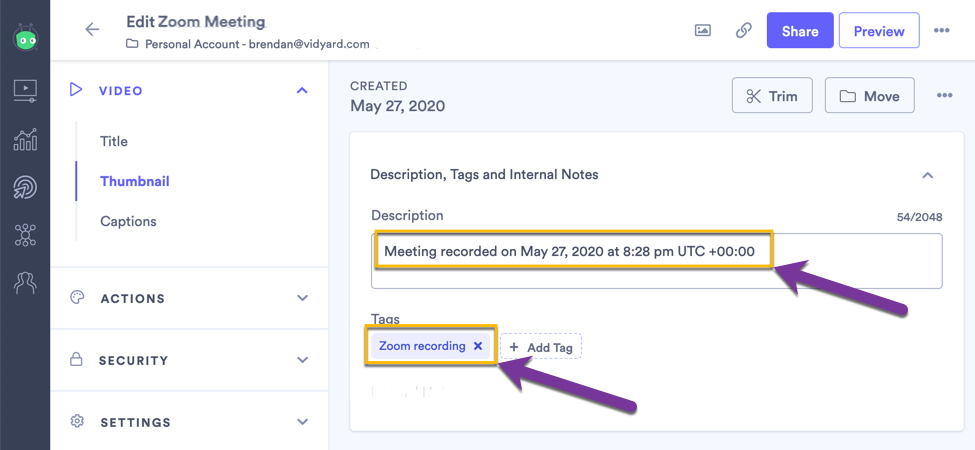Click the Trim button
This screenshot has width=975, height=450.
(x=772, y=95)
